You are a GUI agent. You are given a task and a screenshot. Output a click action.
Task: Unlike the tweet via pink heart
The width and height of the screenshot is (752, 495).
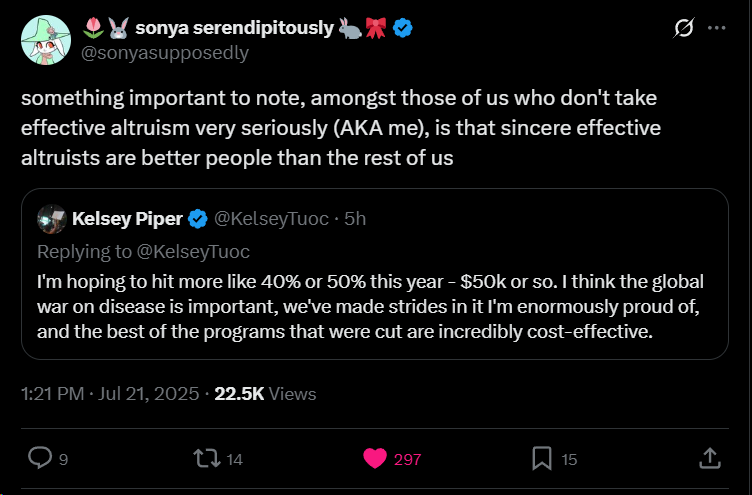coord(375,458)
